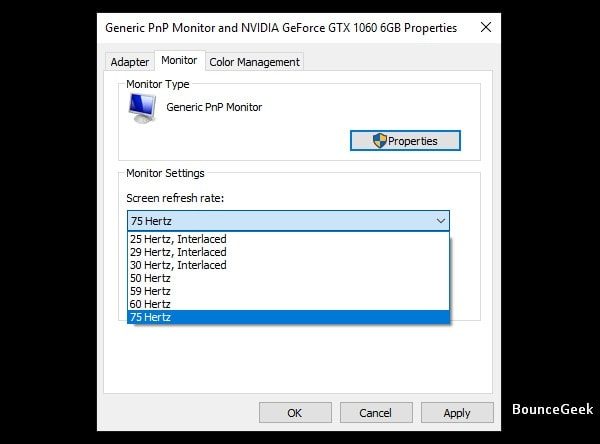Select 50 Hertz refresh rate

(x=288, y=278)
